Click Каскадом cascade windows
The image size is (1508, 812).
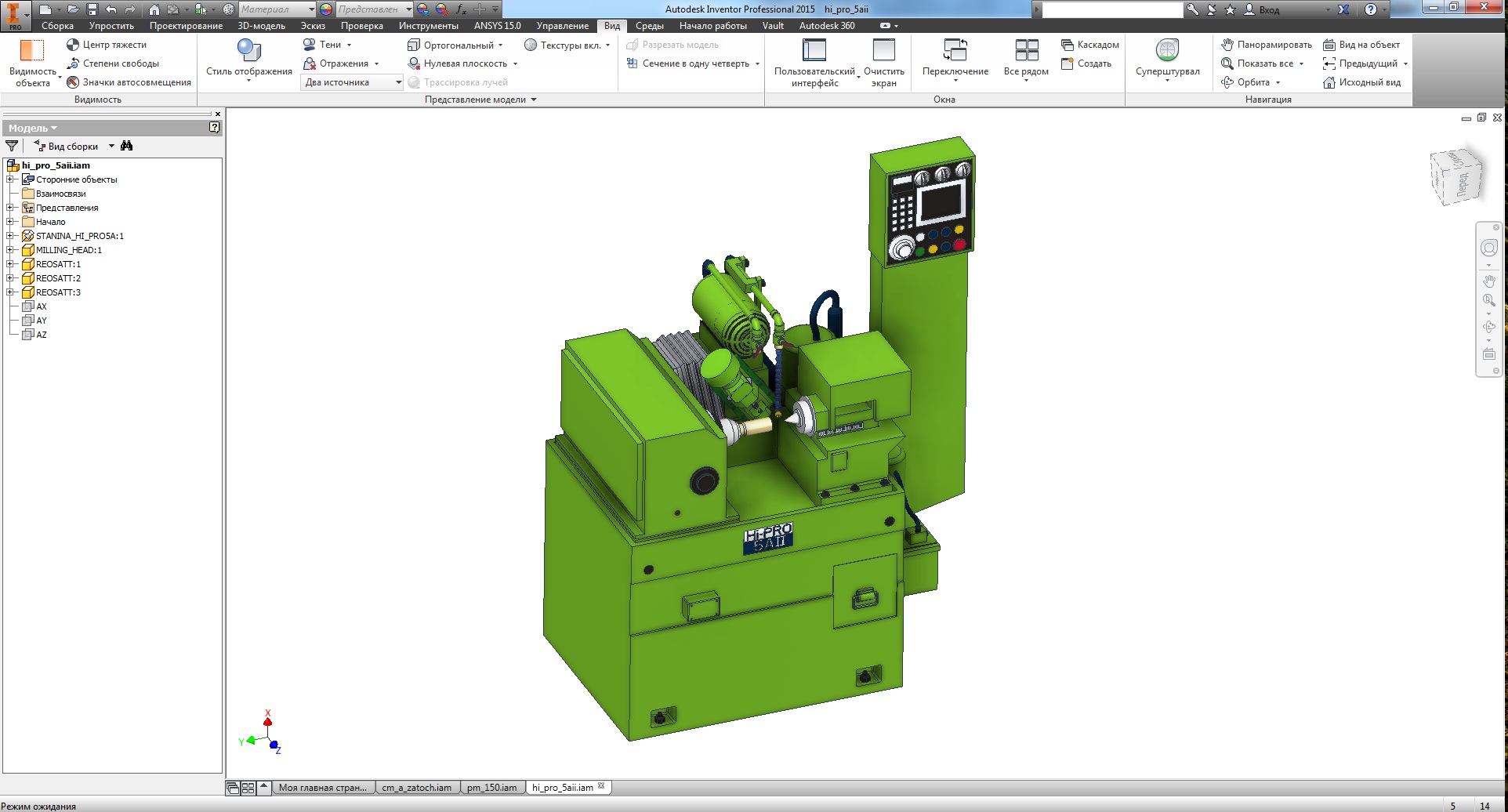1090,45
